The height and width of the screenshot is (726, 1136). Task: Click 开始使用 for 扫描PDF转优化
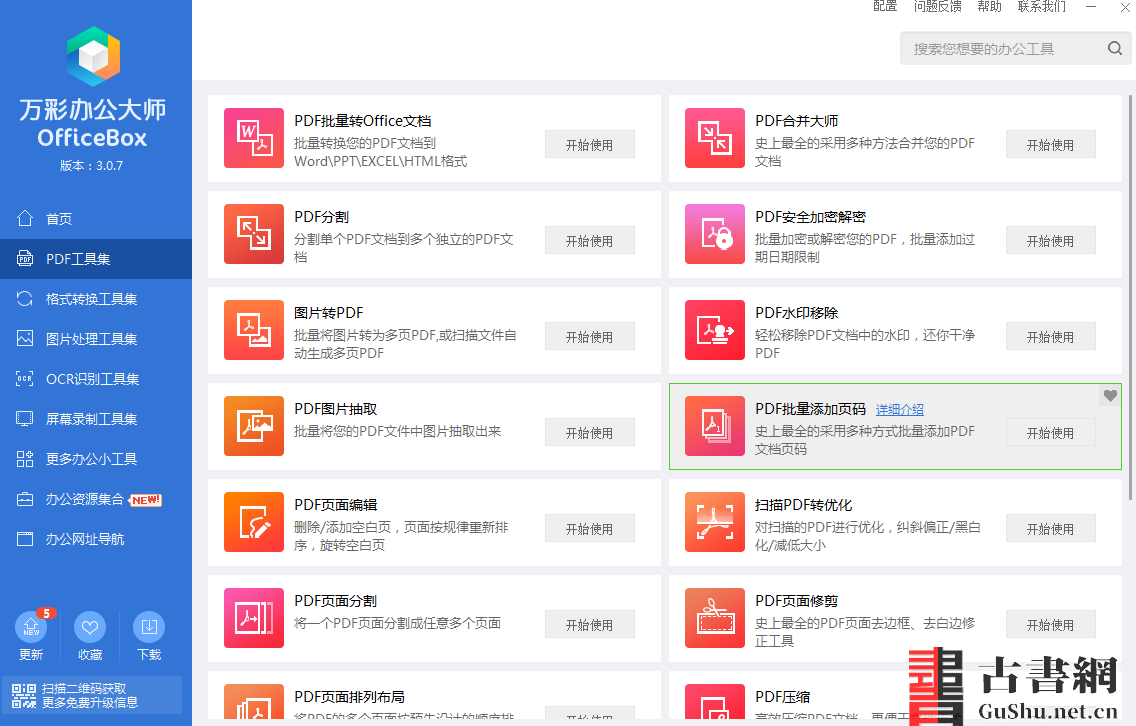[x=1051, y=529]
